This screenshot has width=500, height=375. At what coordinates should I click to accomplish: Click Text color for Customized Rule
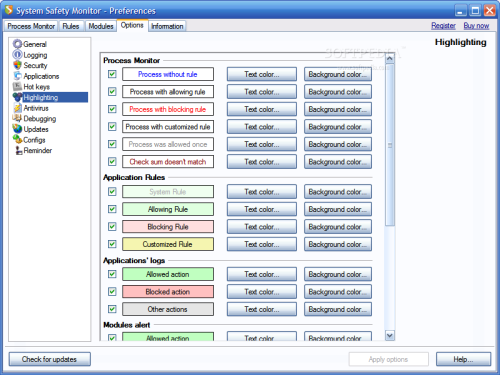click(x=262, y=244)
